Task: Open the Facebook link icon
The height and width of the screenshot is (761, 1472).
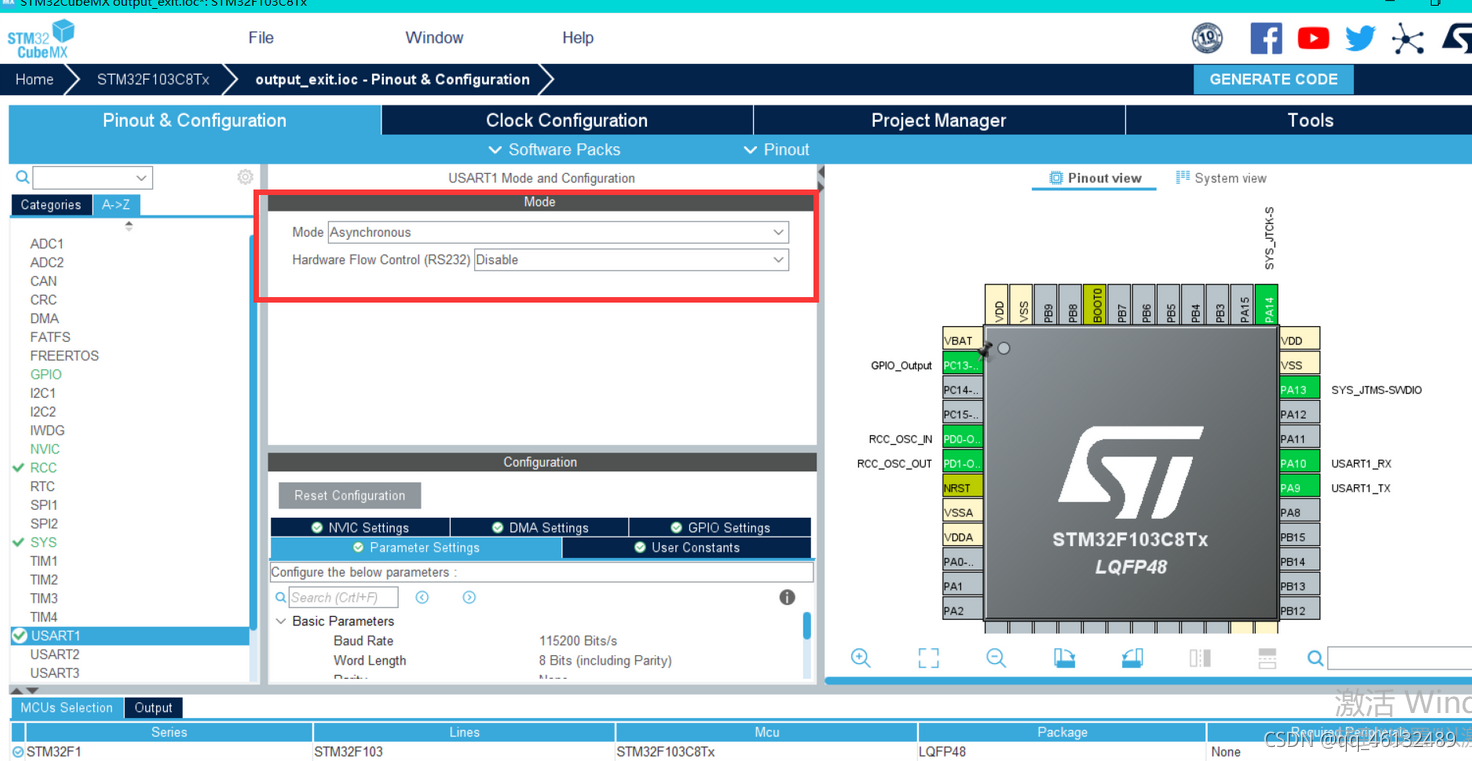Action: click(1266, 38)
